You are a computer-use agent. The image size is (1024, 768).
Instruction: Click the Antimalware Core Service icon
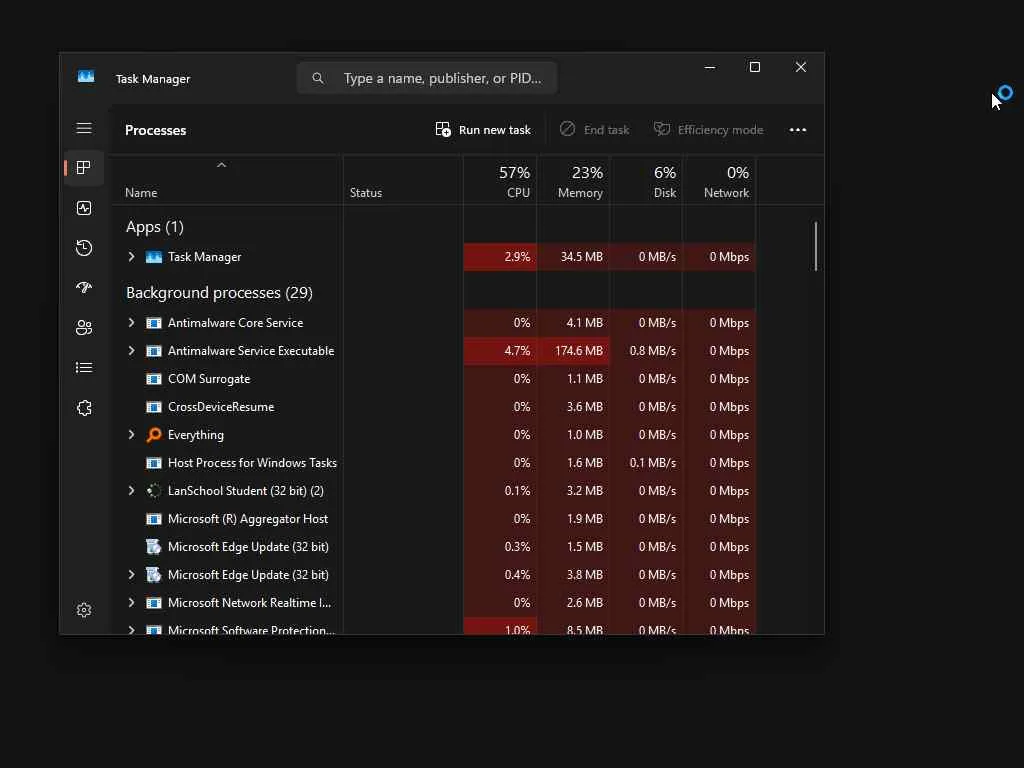tap(153, 323)
